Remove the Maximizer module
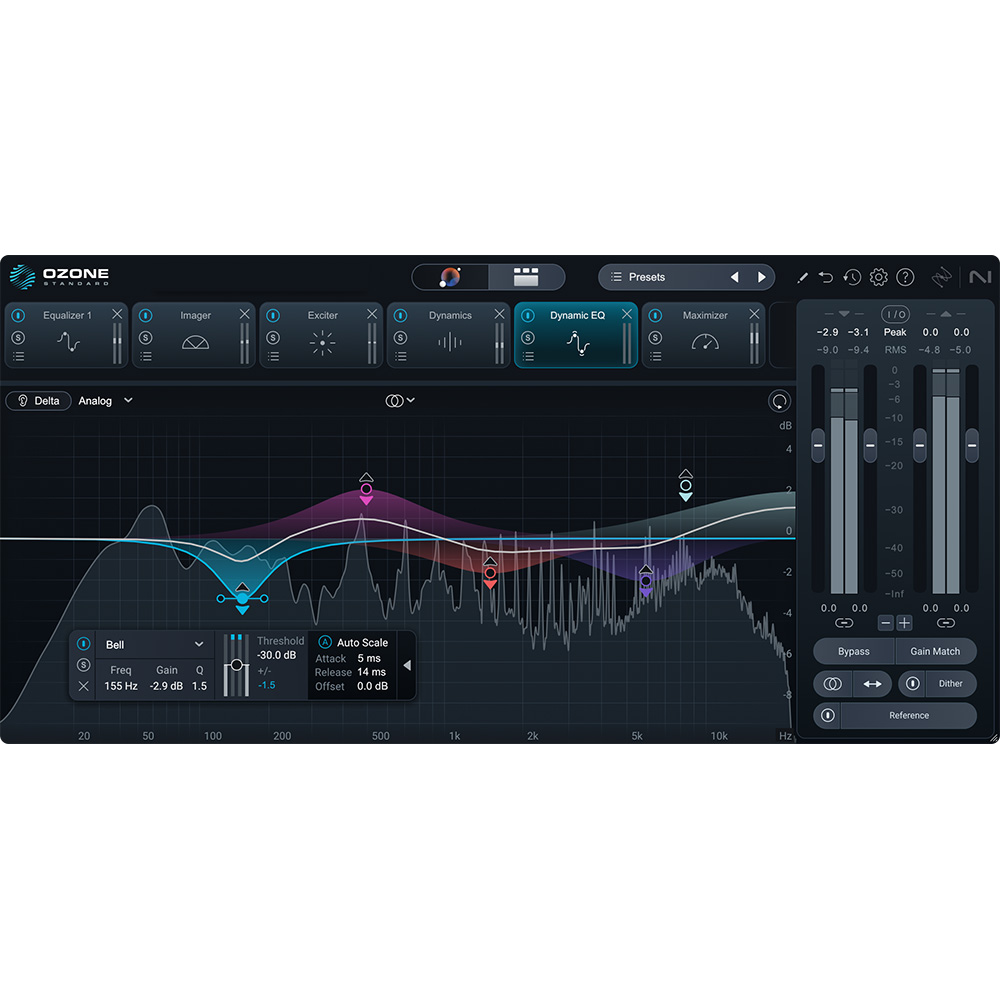1000x1000 pixels. click(x=754, y=314)
